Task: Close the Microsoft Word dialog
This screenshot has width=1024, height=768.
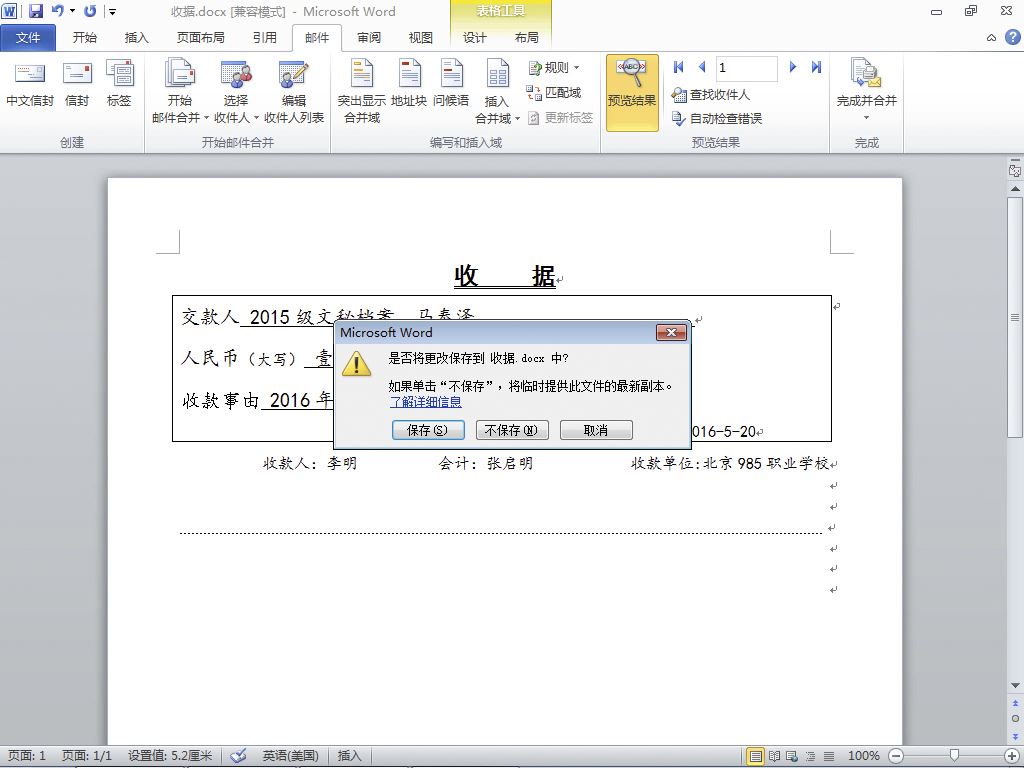Action: (671, 333)
